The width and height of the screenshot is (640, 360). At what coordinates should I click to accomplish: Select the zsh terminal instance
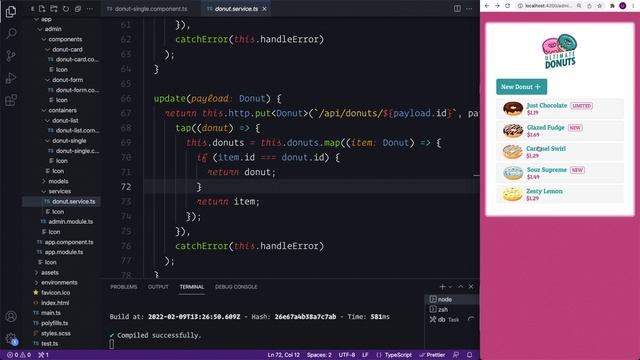point(452,309)
